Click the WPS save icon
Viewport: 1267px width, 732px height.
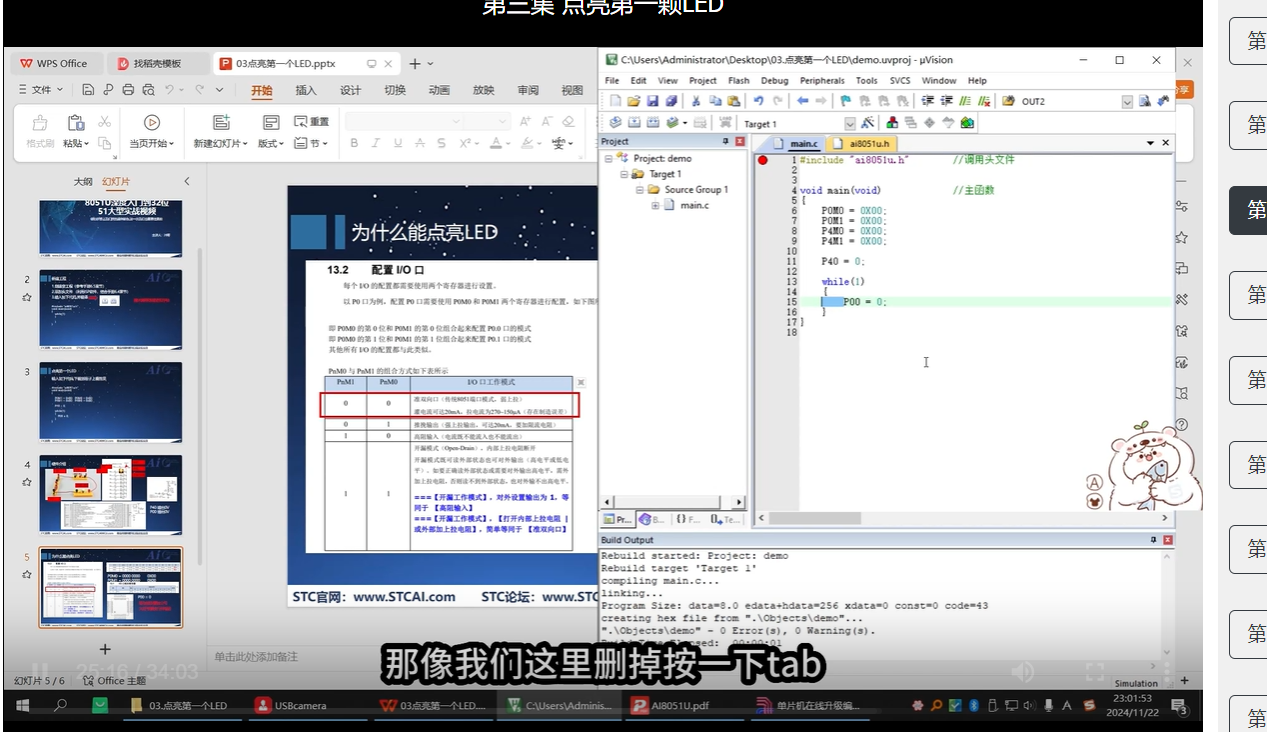point(88,90)
